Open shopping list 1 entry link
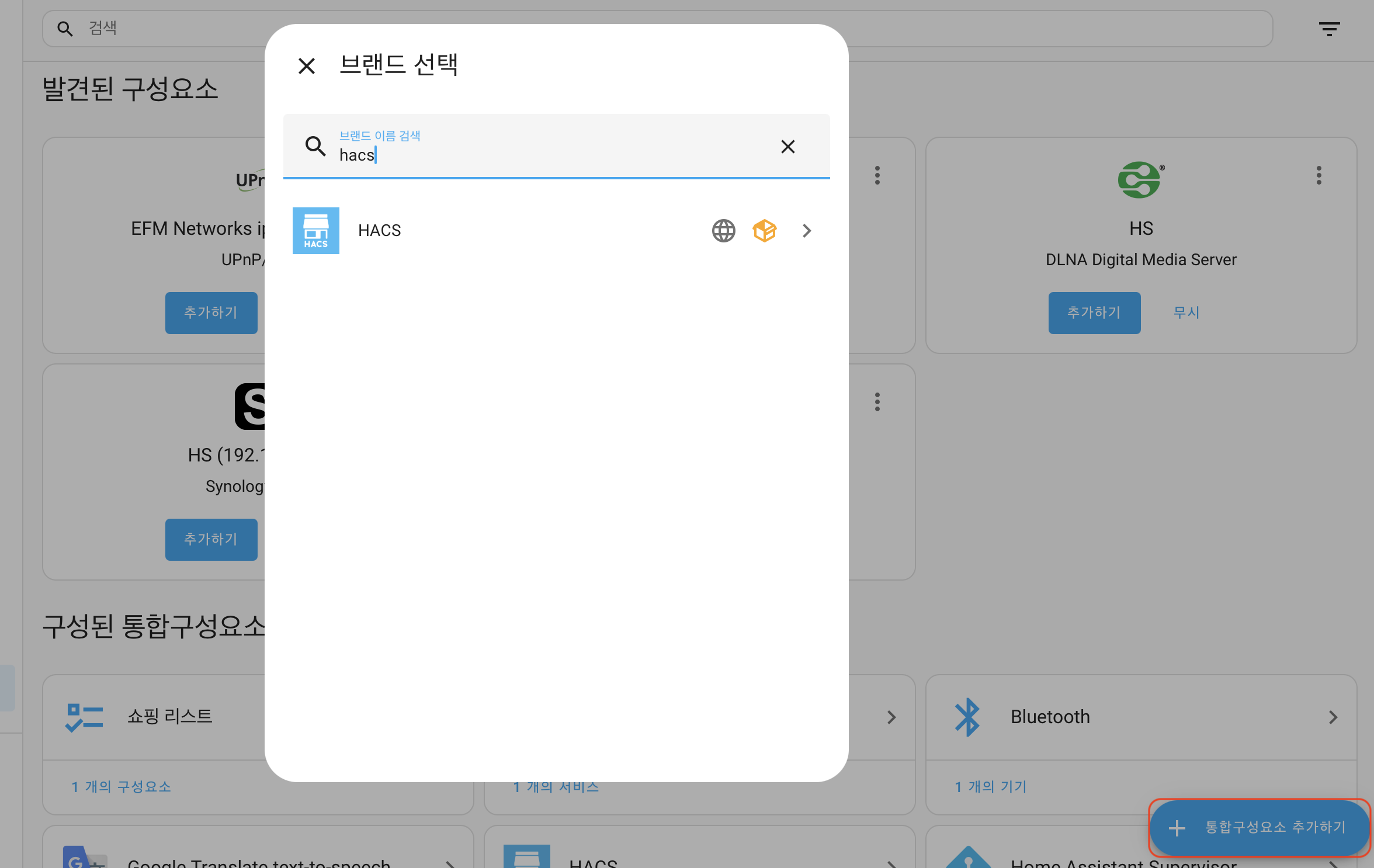Screen dimensions: 1374x868 (x=121, y=787)
